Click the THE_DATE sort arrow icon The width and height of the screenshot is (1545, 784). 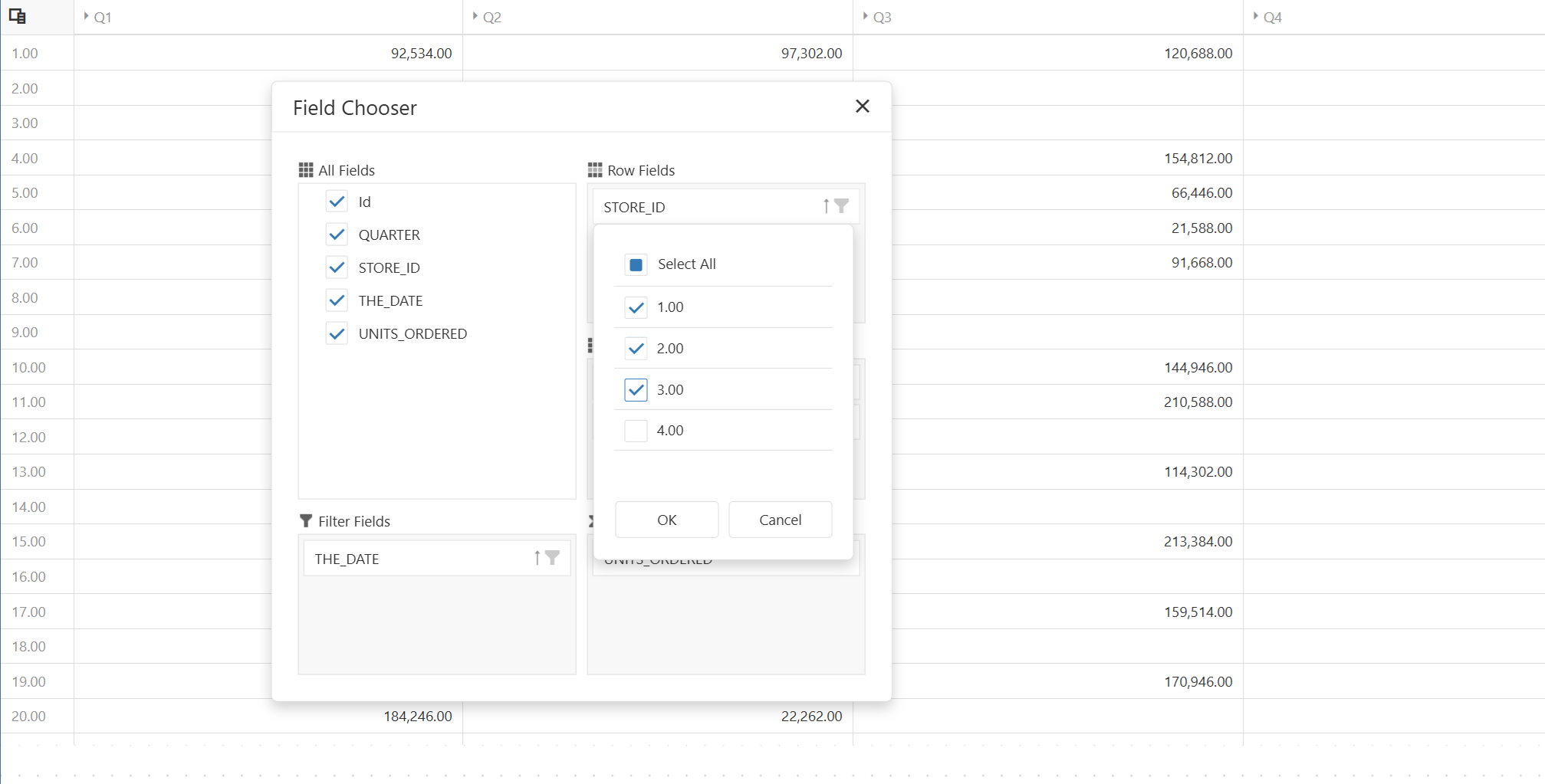coord(537,558)
